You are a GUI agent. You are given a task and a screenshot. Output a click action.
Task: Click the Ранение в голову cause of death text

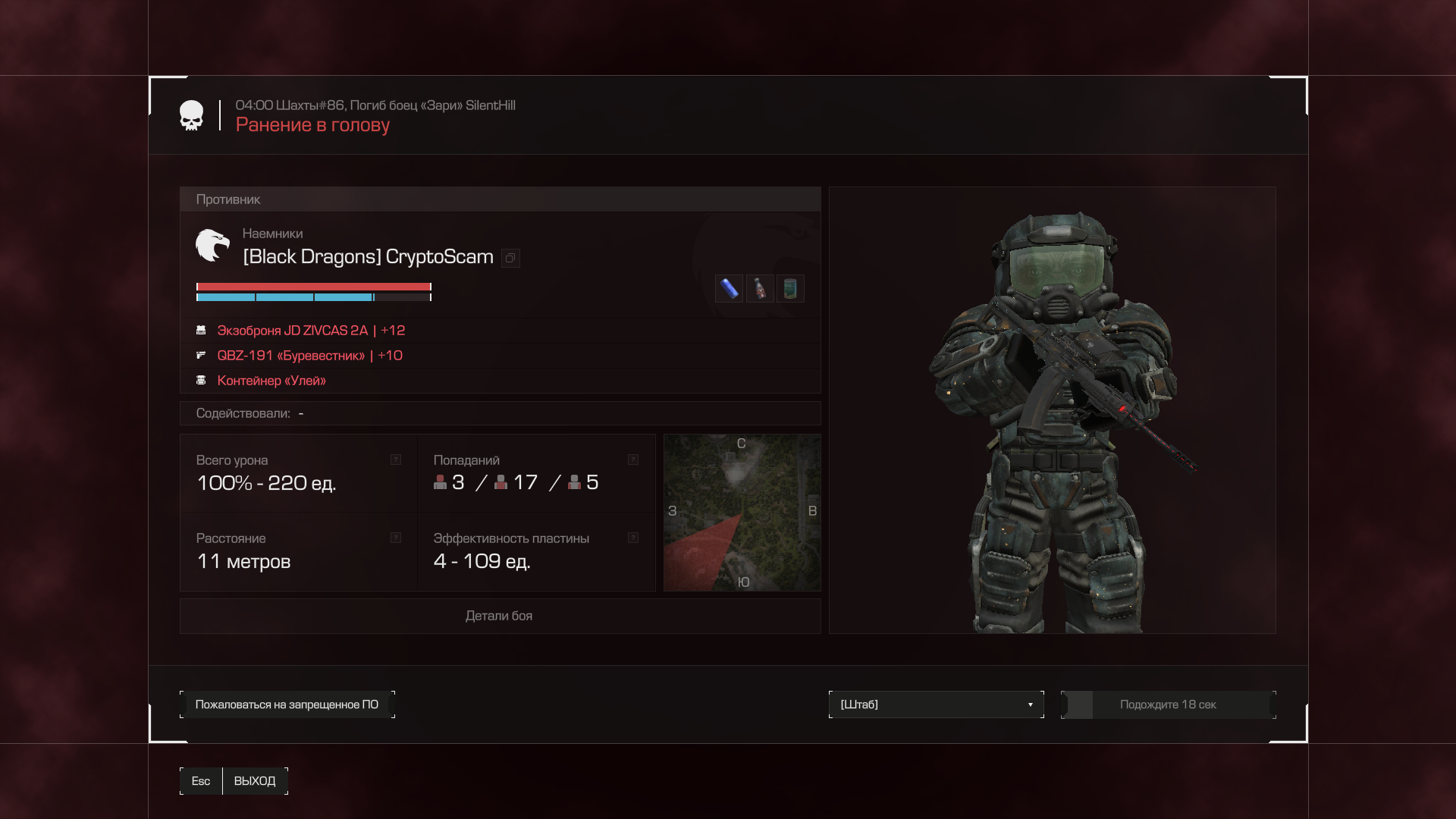312,125
